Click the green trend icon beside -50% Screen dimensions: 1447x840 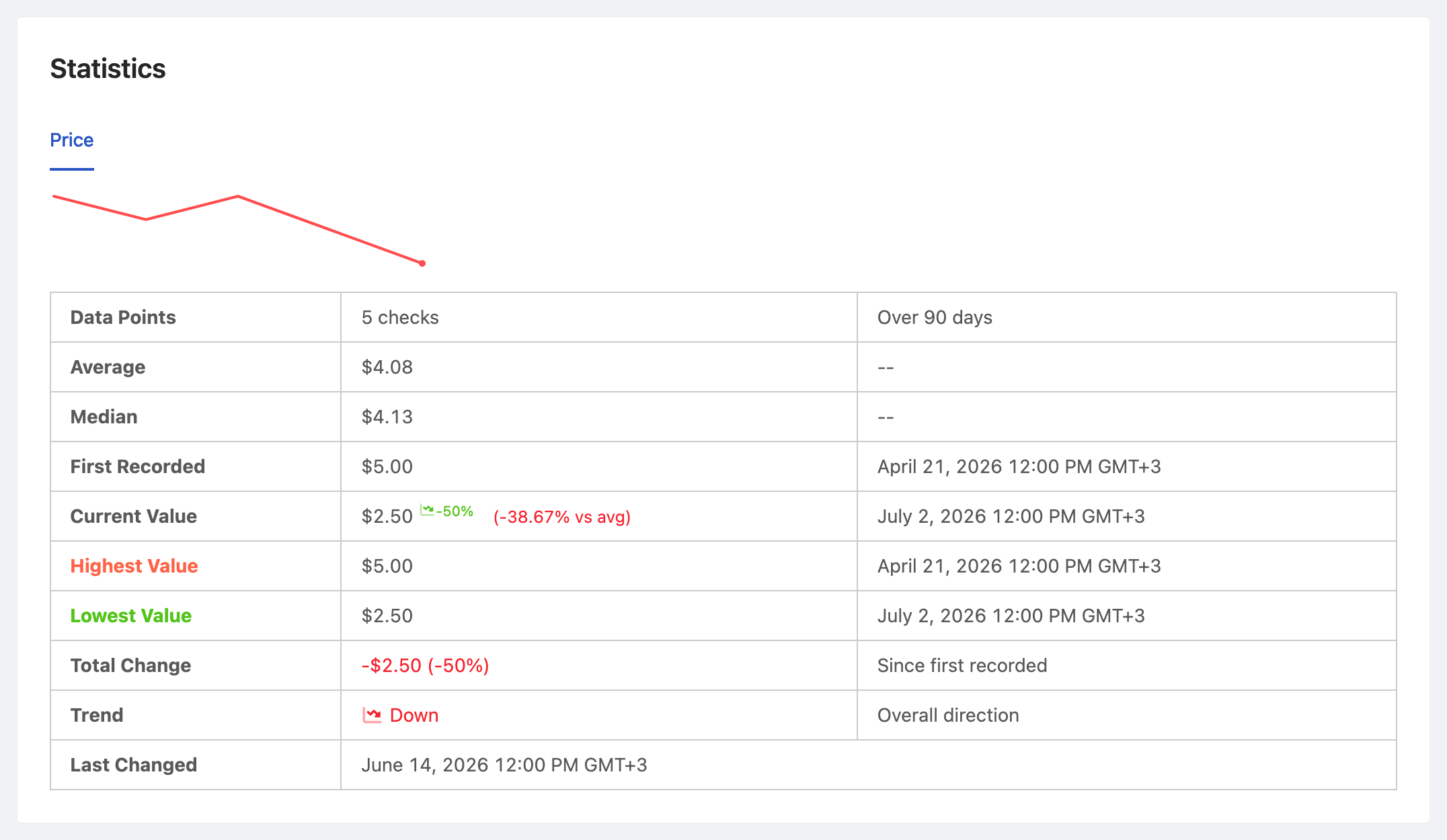coord(427,510)
